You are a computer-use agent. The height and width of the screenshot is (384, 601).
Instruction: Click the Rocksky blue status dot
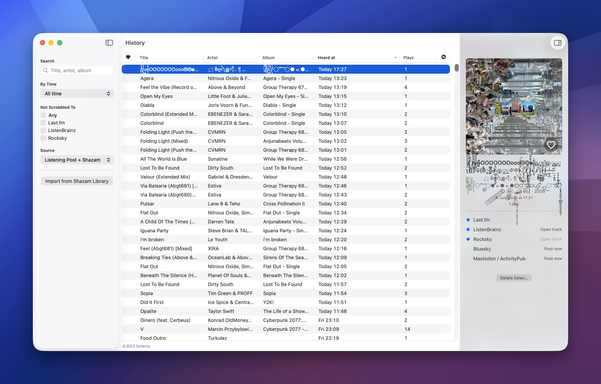click(x=468, y=239)
